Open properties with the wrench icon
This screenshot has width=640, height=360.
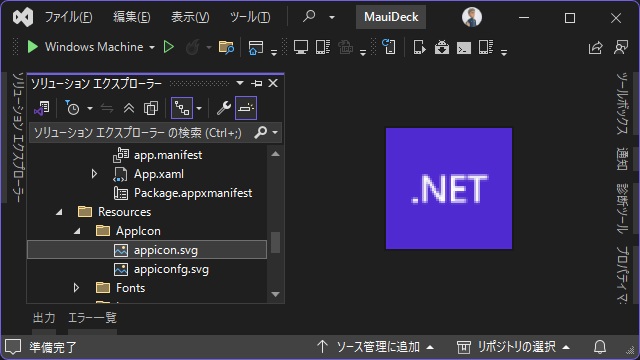click(224, 108)
